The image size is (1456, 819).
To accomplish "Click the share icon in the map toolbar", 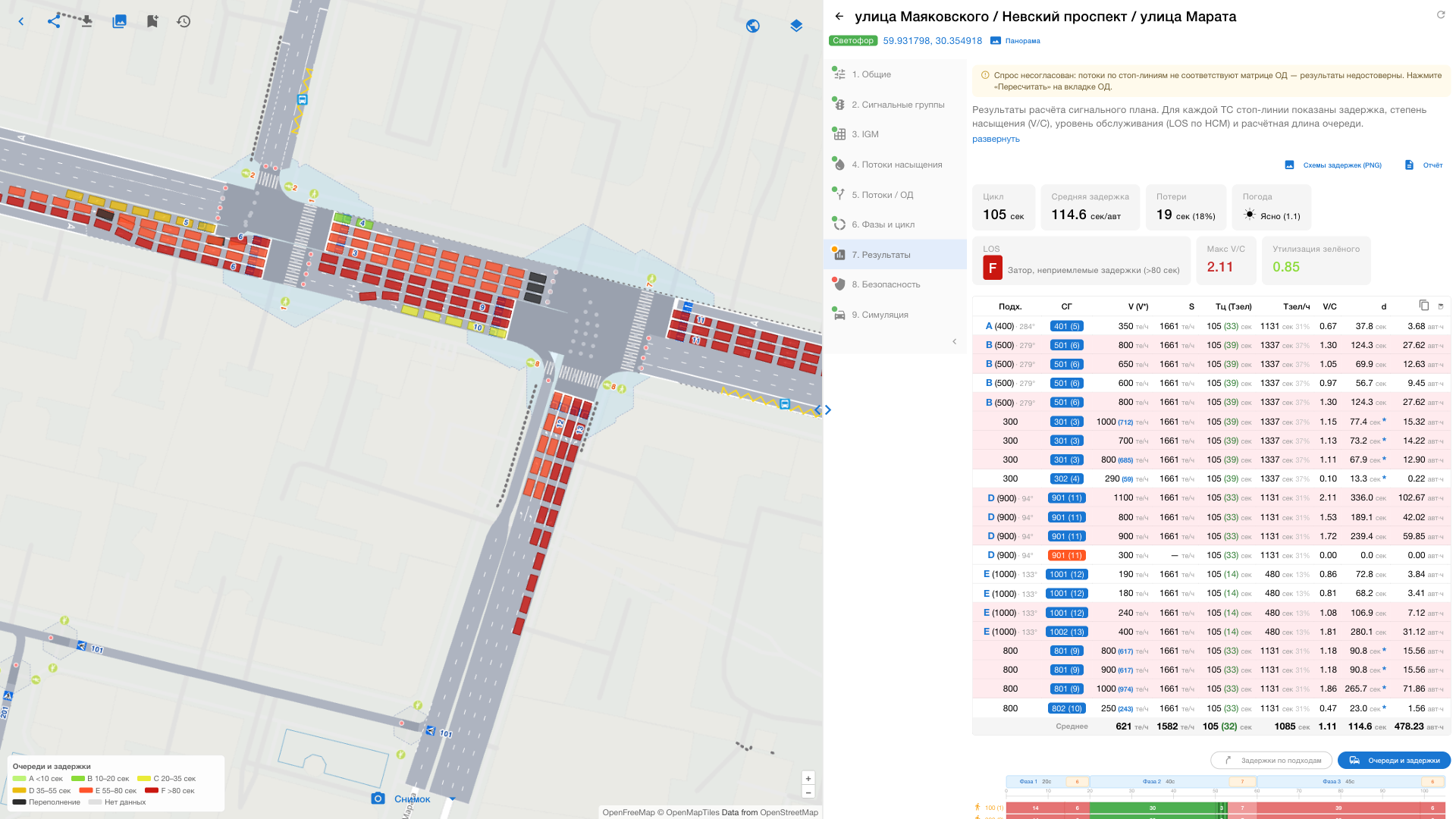I will 54,22.
